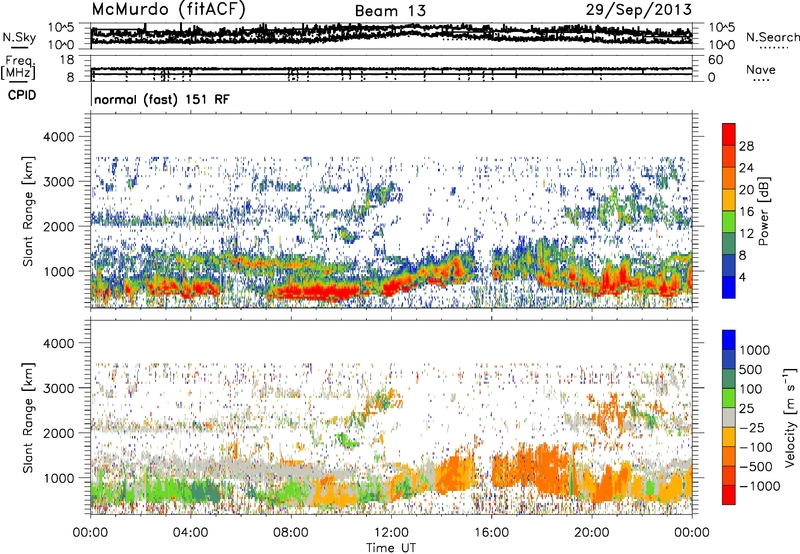The height and width of the screenshot is (554, 800).
Task: Click the intense red power patch near 09:00 UT
Action: tap(314, 292)
